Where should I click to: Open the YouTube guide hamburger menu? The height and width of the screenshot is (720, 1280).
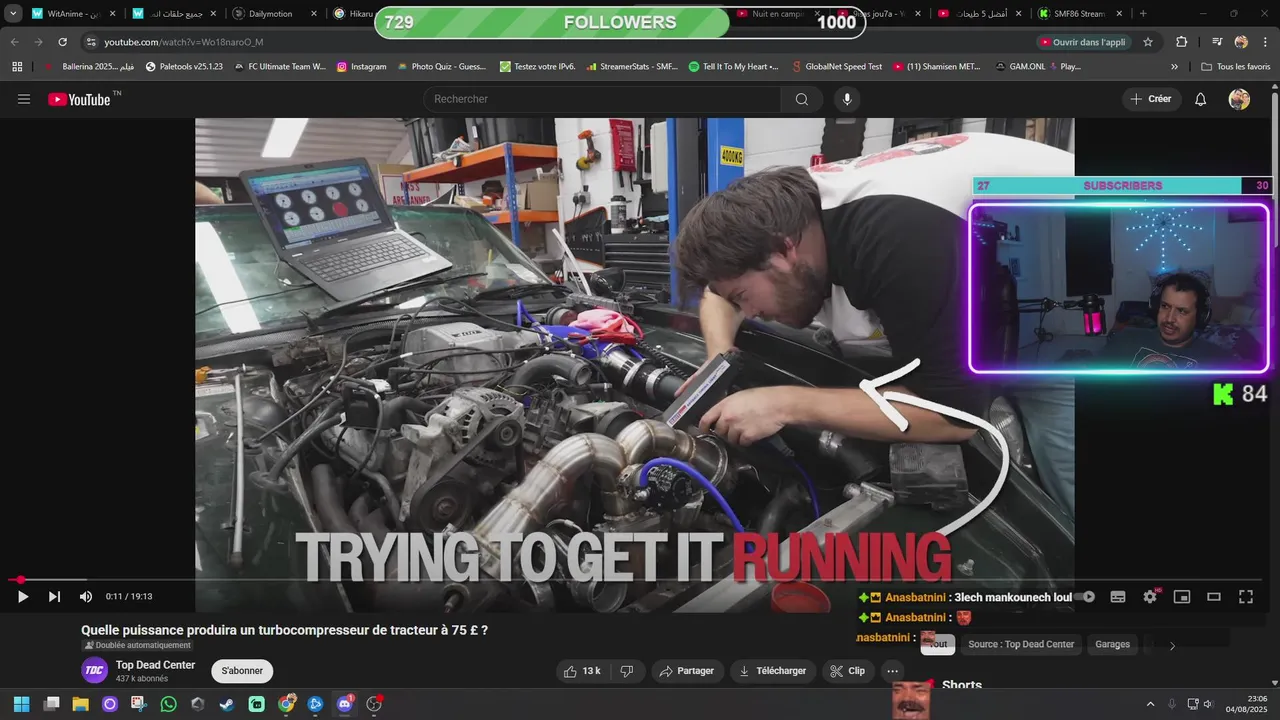pyautogui.click(x=24, y=99)
